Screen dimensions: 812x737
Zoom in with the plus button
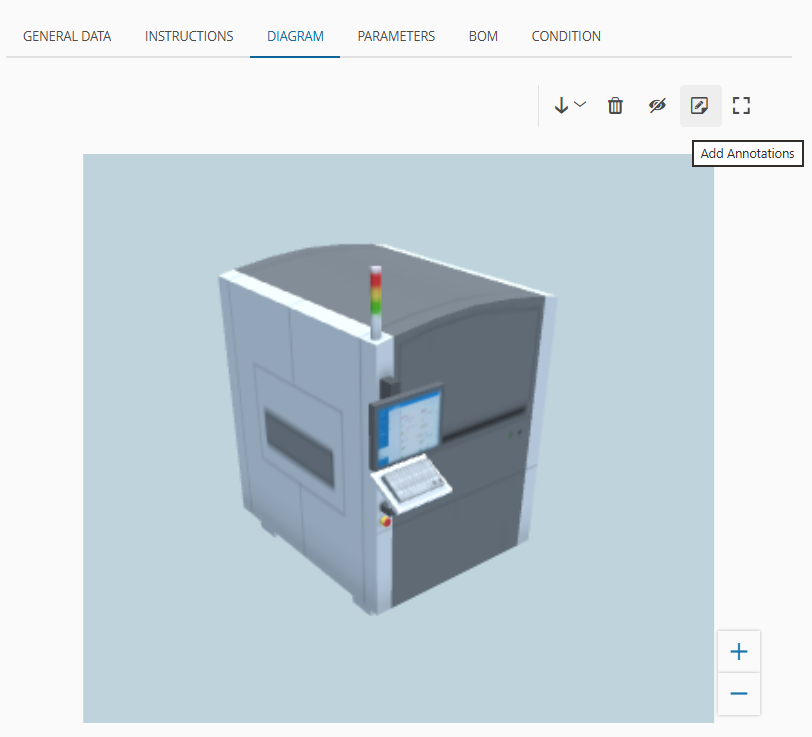pos(738,652)
